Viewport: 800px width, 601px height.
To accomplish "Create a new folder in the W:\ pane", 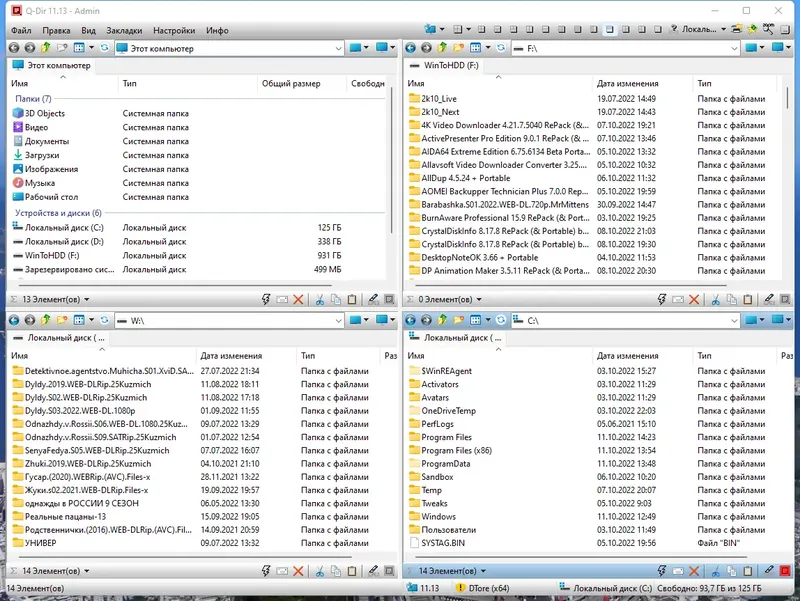I will click(62, 320).
